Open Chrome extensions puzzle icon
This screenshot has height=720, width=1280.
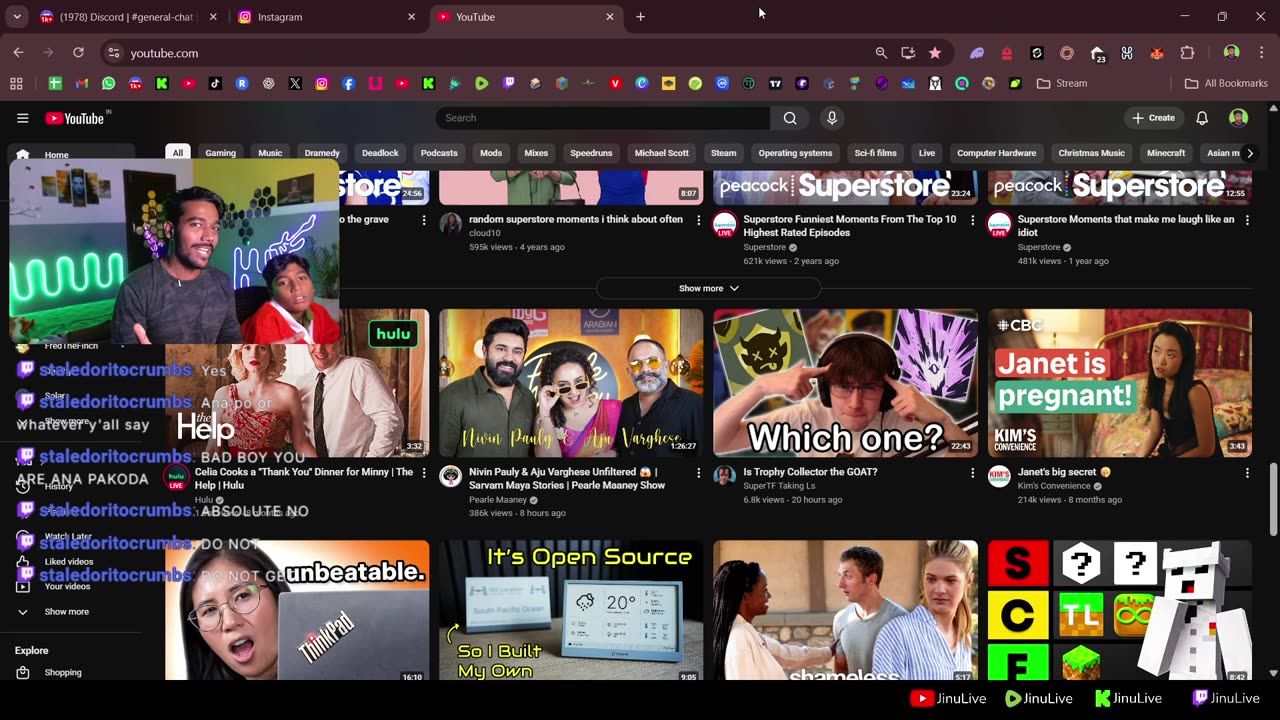click(x=1187, y=53)
